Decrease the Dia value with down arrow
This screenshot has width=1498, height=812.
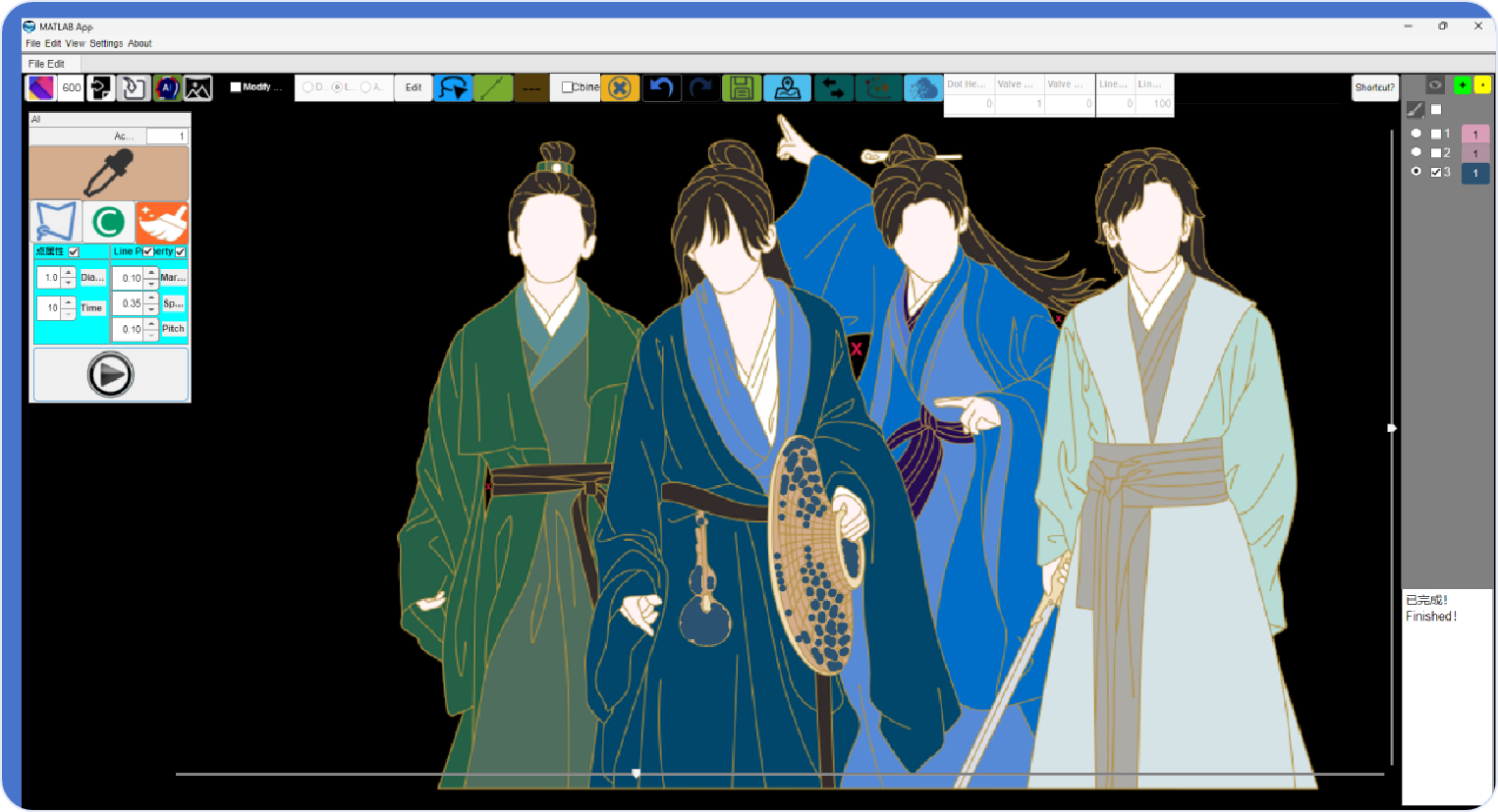68,283
